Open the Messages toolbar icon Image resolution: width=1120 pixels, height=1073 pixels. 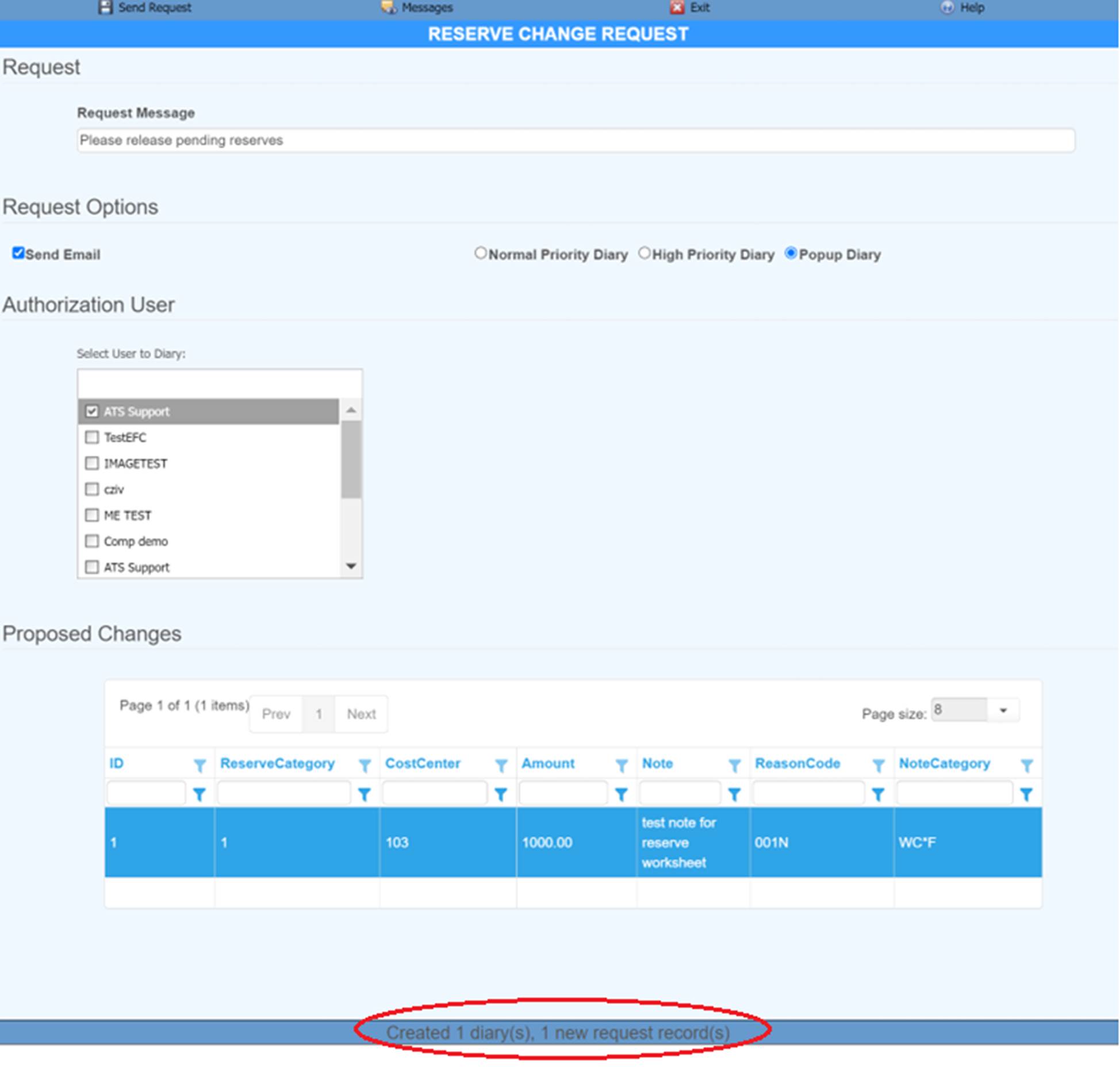[389, 7]
